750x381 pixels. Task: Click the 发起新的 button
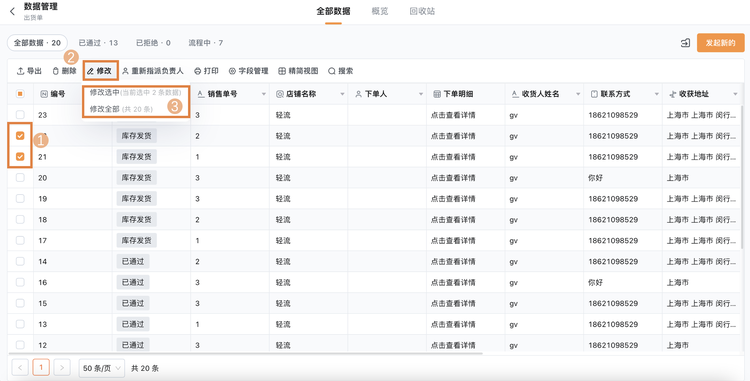[720, 43]
